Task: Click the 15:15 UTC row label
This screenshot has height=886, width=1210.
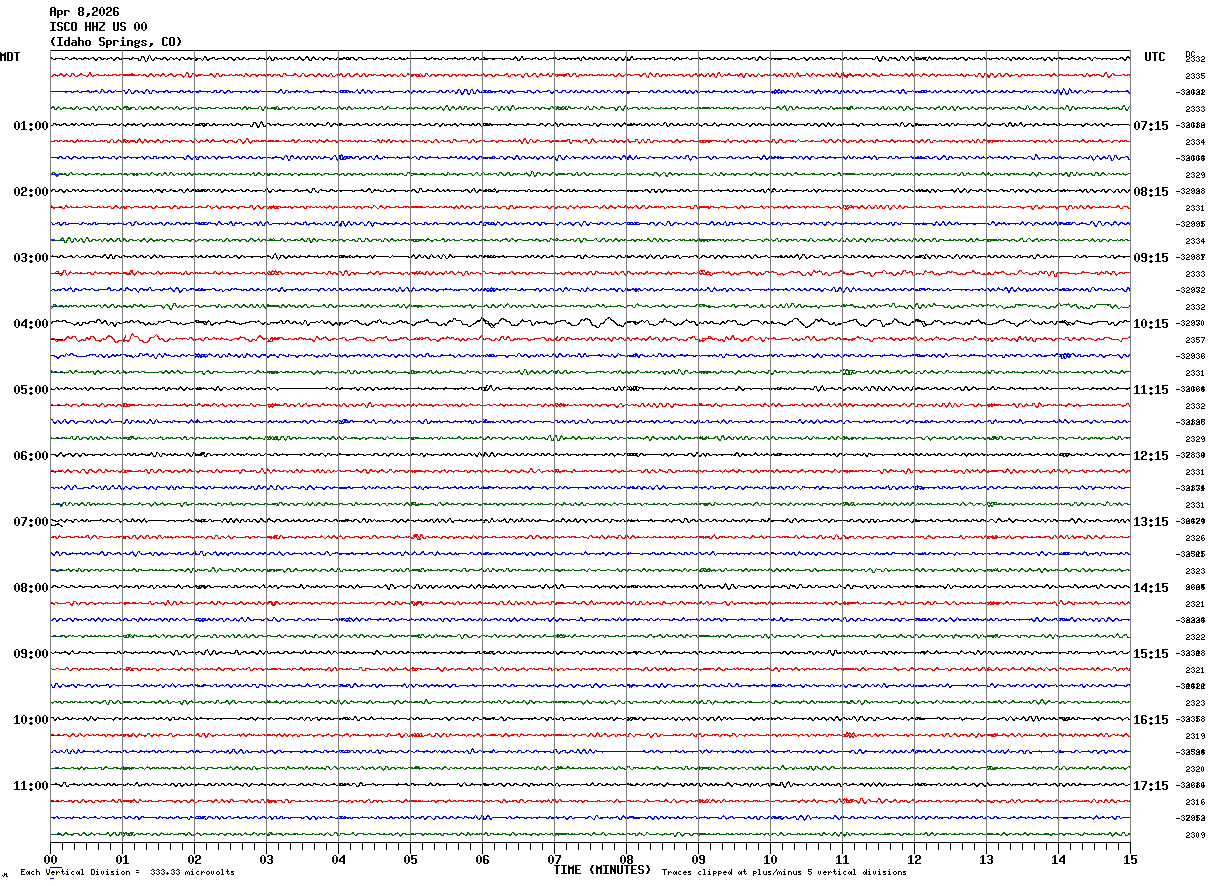Action: [1151, 654]
